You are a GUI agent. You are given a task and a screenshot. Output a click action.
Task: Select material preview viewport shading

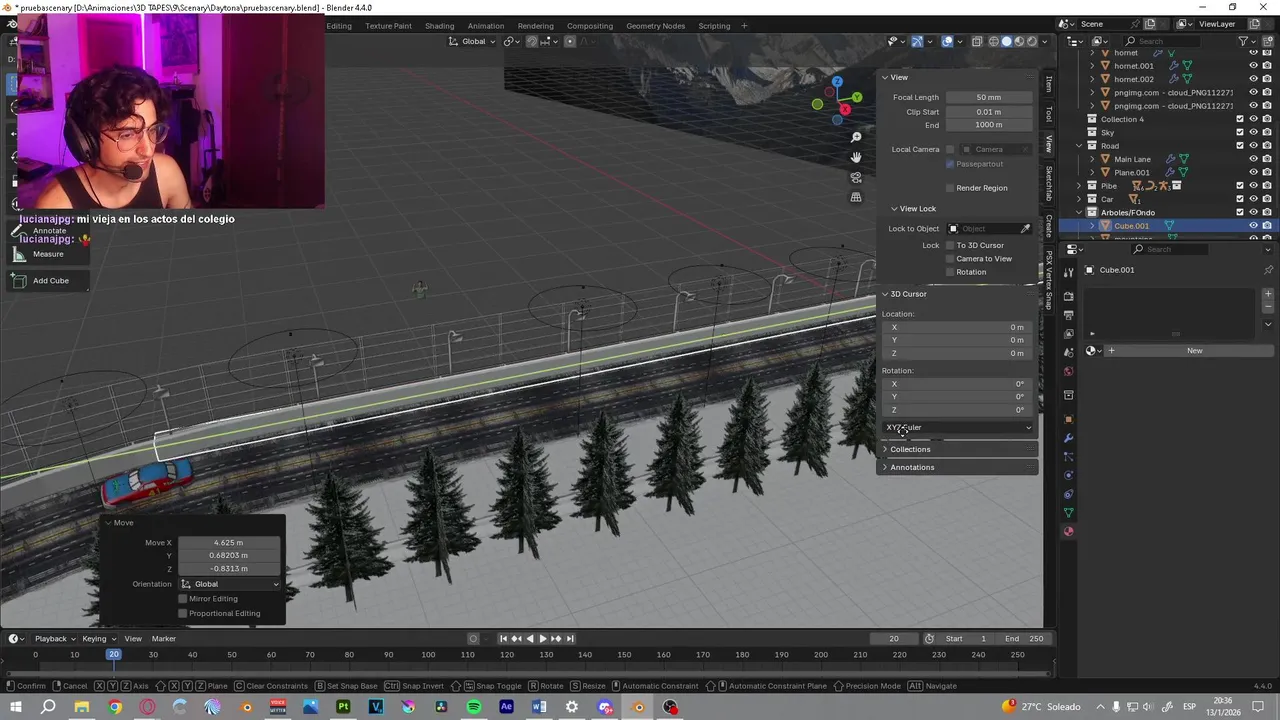[1020, 41]
